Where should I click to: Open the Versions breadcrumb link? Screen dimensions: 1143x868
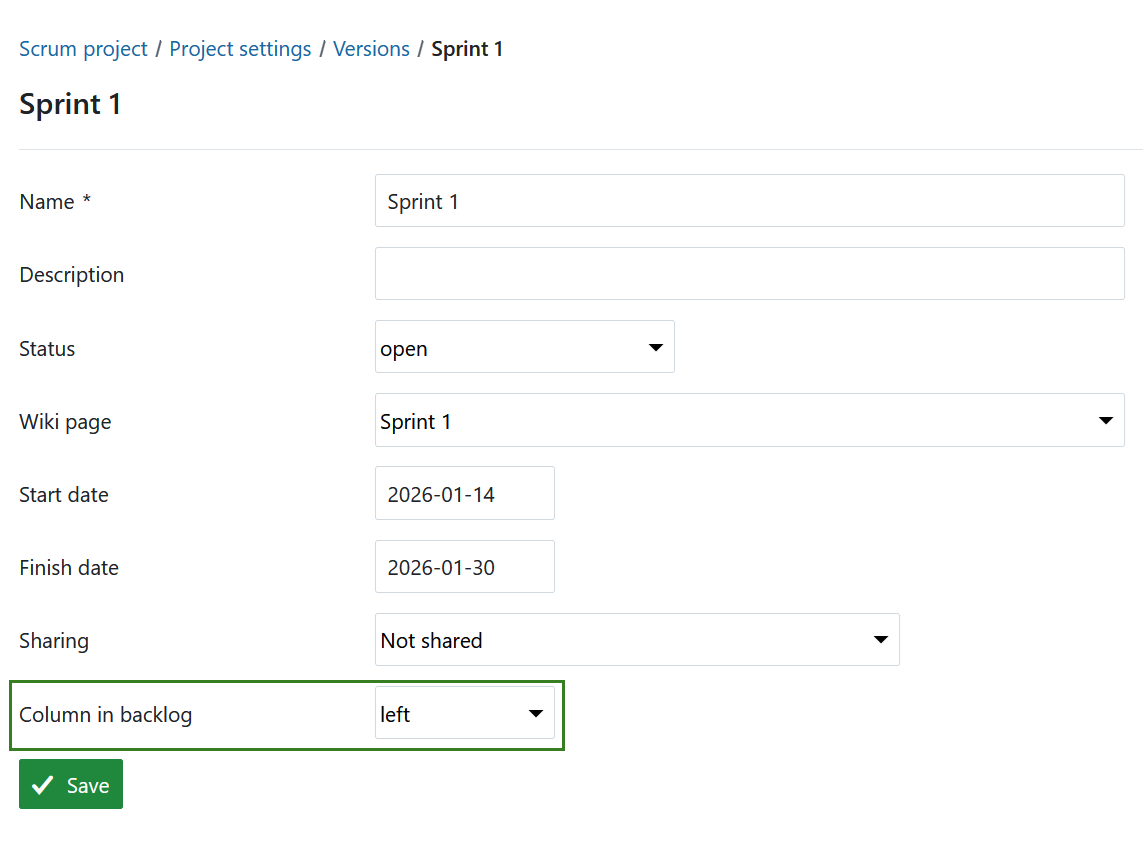pyautogui.click(x=371, y=48)
